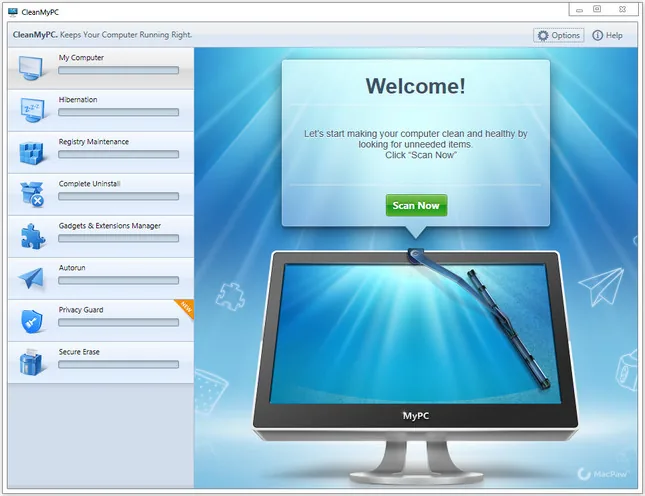Click the Registry Maintenance progress bar
645x496 pixels.
(118, 154)
